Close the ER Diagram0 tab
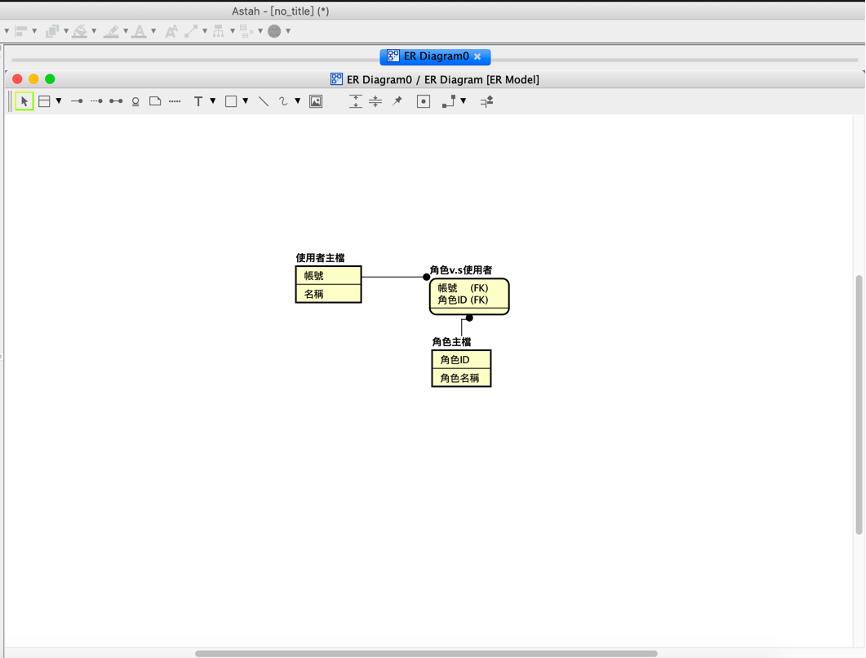 477,56
